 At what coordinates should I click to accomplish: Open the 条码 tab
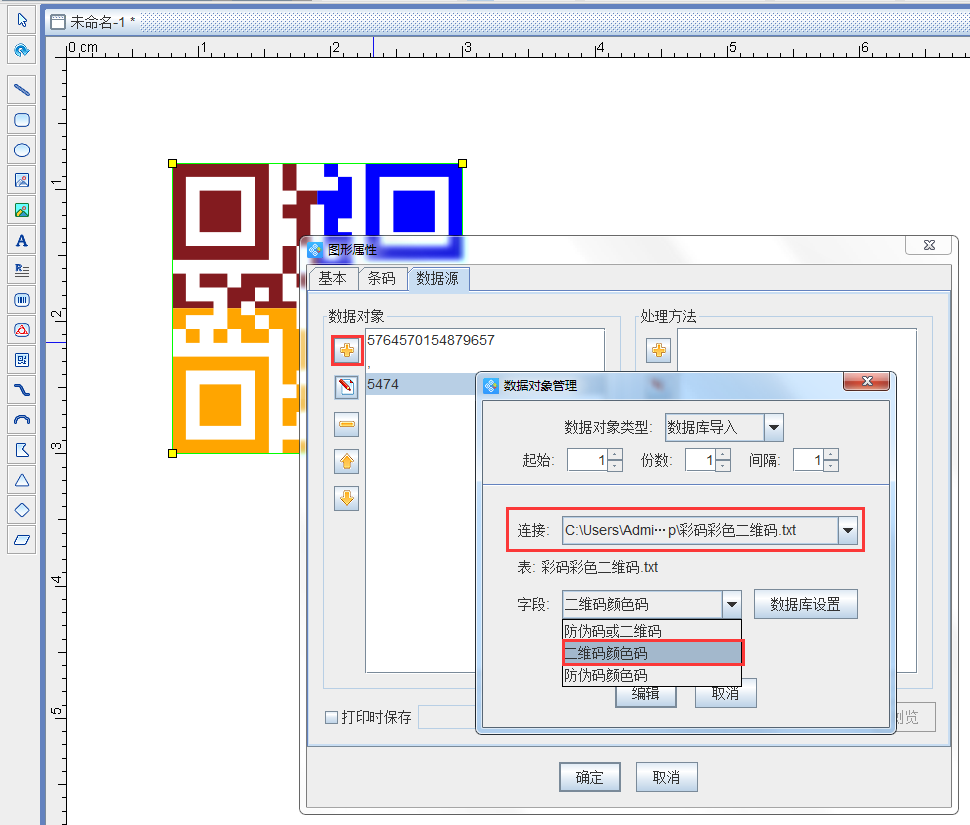382,279
